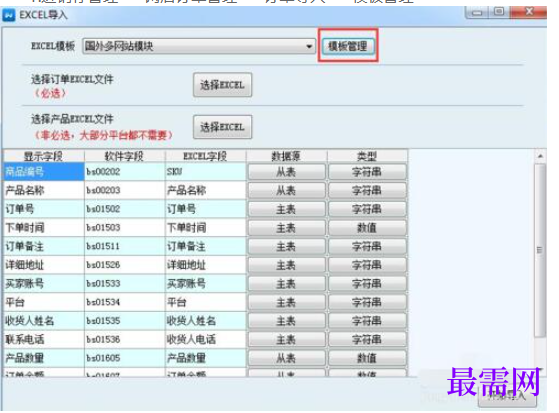
Task: Click the SKU Excel field cell
Action: coord(206,172)
